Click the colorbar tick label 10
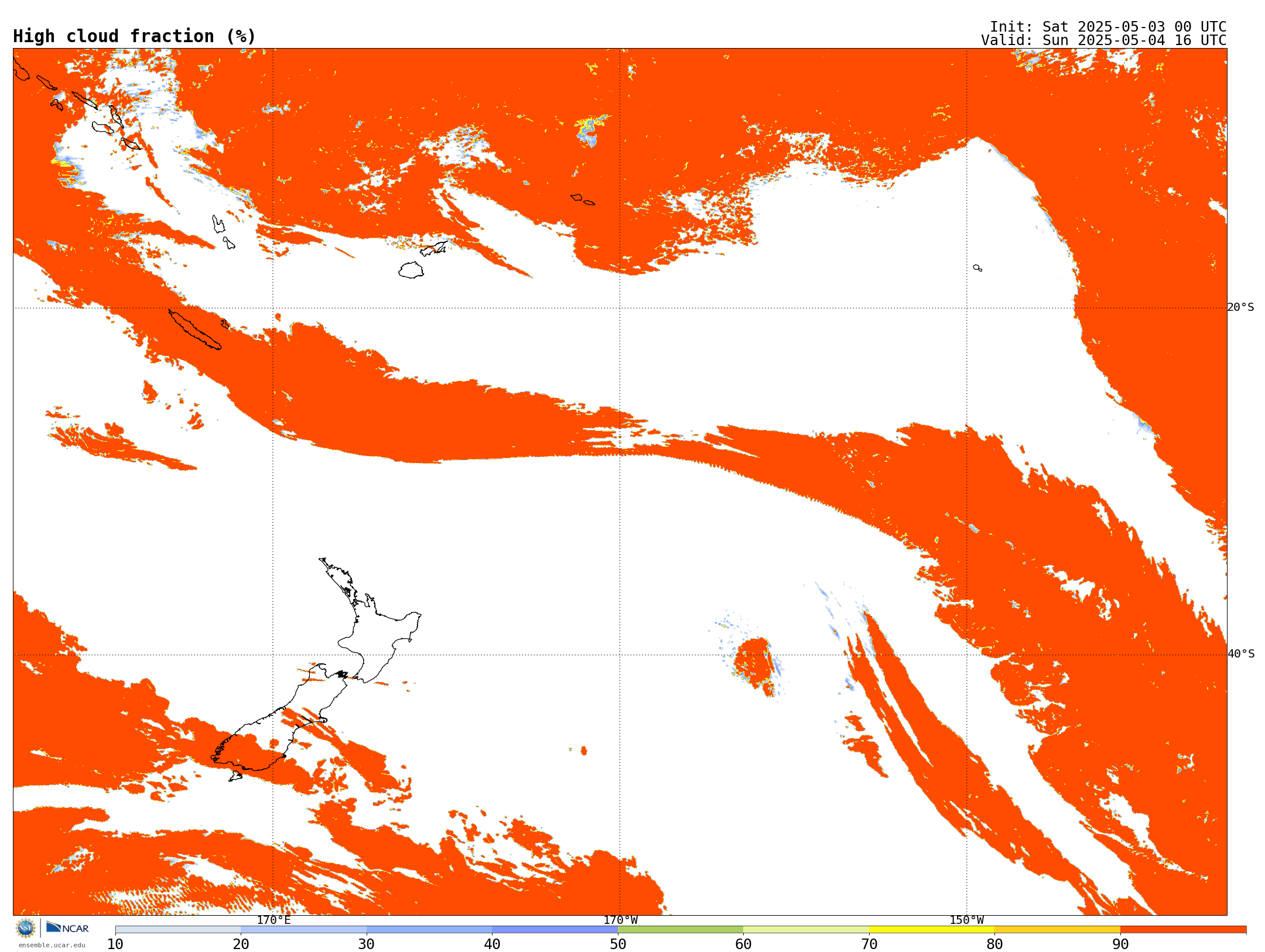The width and height of the screenshot is (1265, 952). click(x=115, y=944)
